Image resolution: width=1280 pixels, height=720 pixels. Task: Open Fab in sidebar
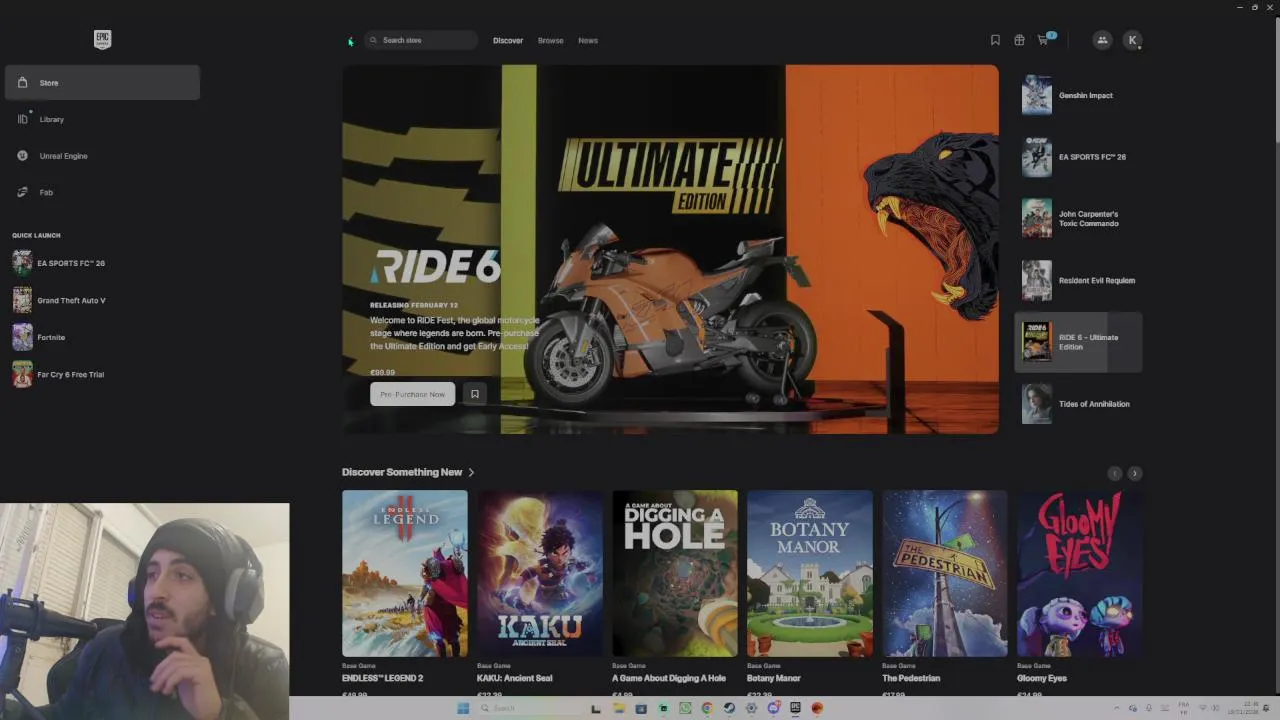coord(102,192)
